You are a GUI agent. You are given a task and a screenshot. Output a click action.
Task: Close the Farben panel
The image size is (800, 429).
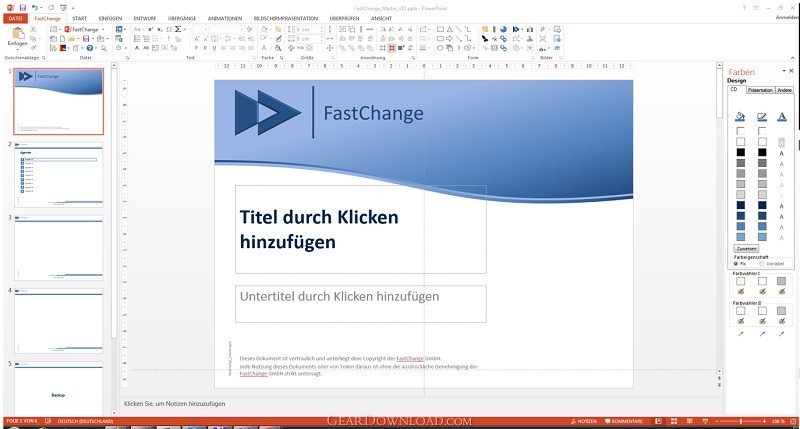pos(792,71)
